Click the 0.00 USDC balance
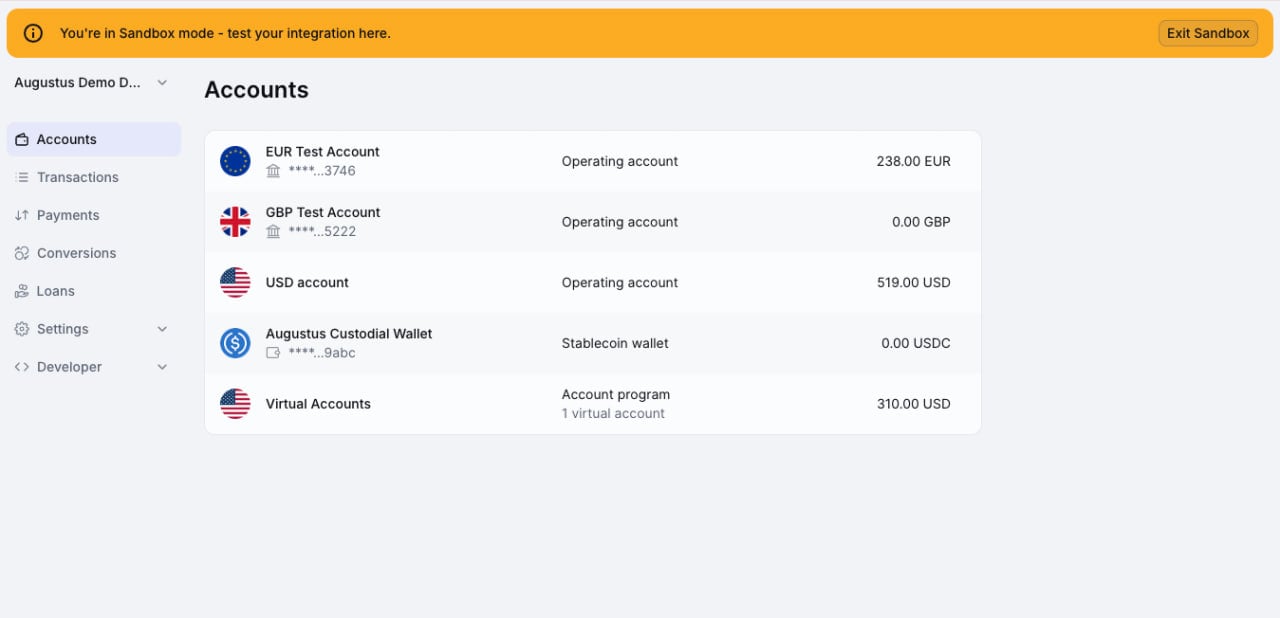Screen dimensions: 1280x618 pyautogui.click(x=916, y=343)
